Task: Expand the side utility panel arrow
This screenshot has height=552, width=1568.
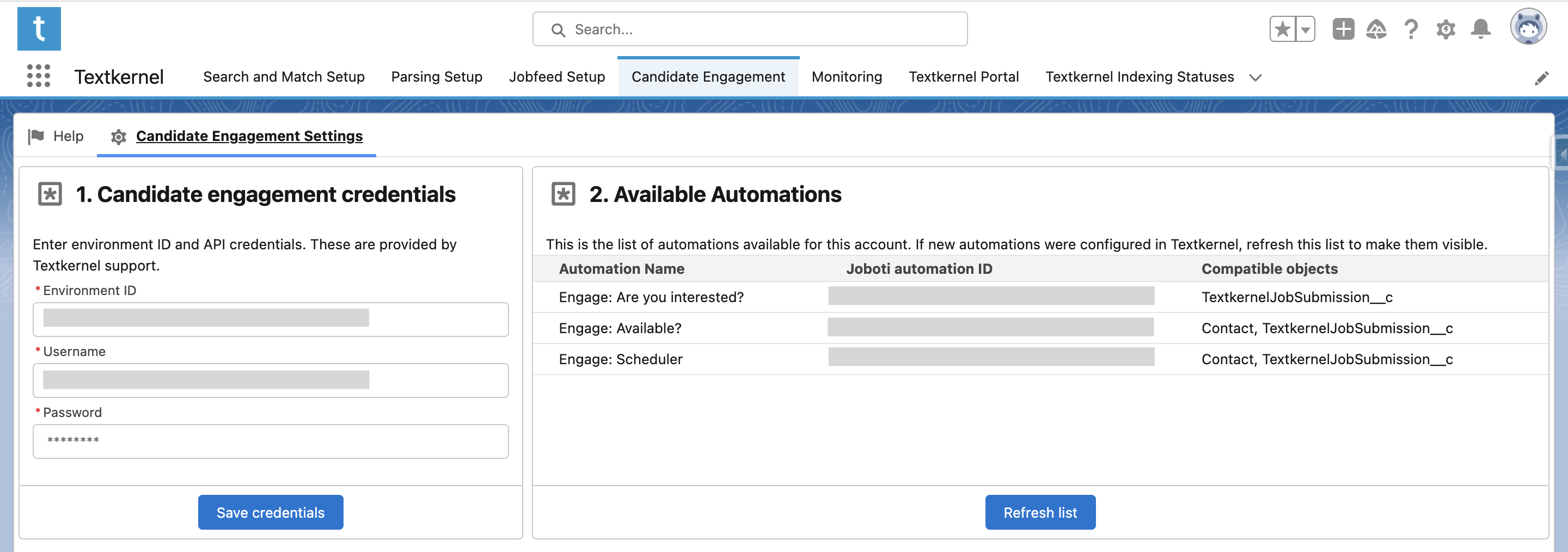Action: (x=1562, y=154)
